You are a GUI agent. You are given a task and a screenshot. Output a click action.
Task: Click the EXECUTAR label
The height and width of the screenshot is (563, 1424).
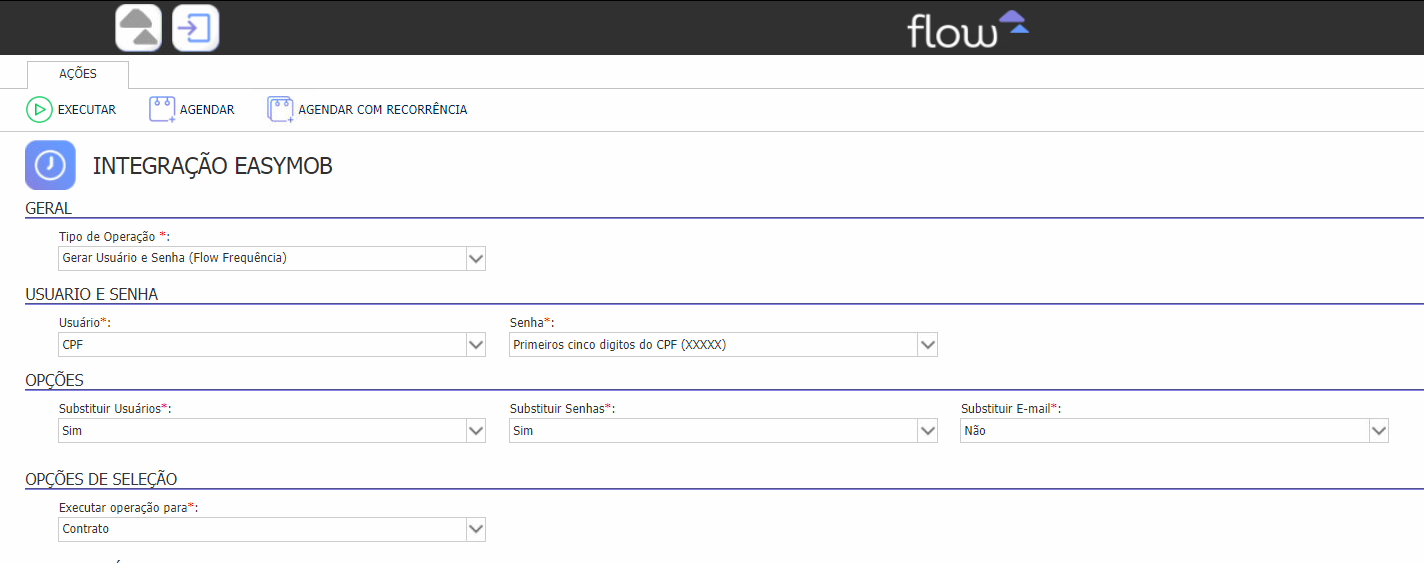(87, 110)
